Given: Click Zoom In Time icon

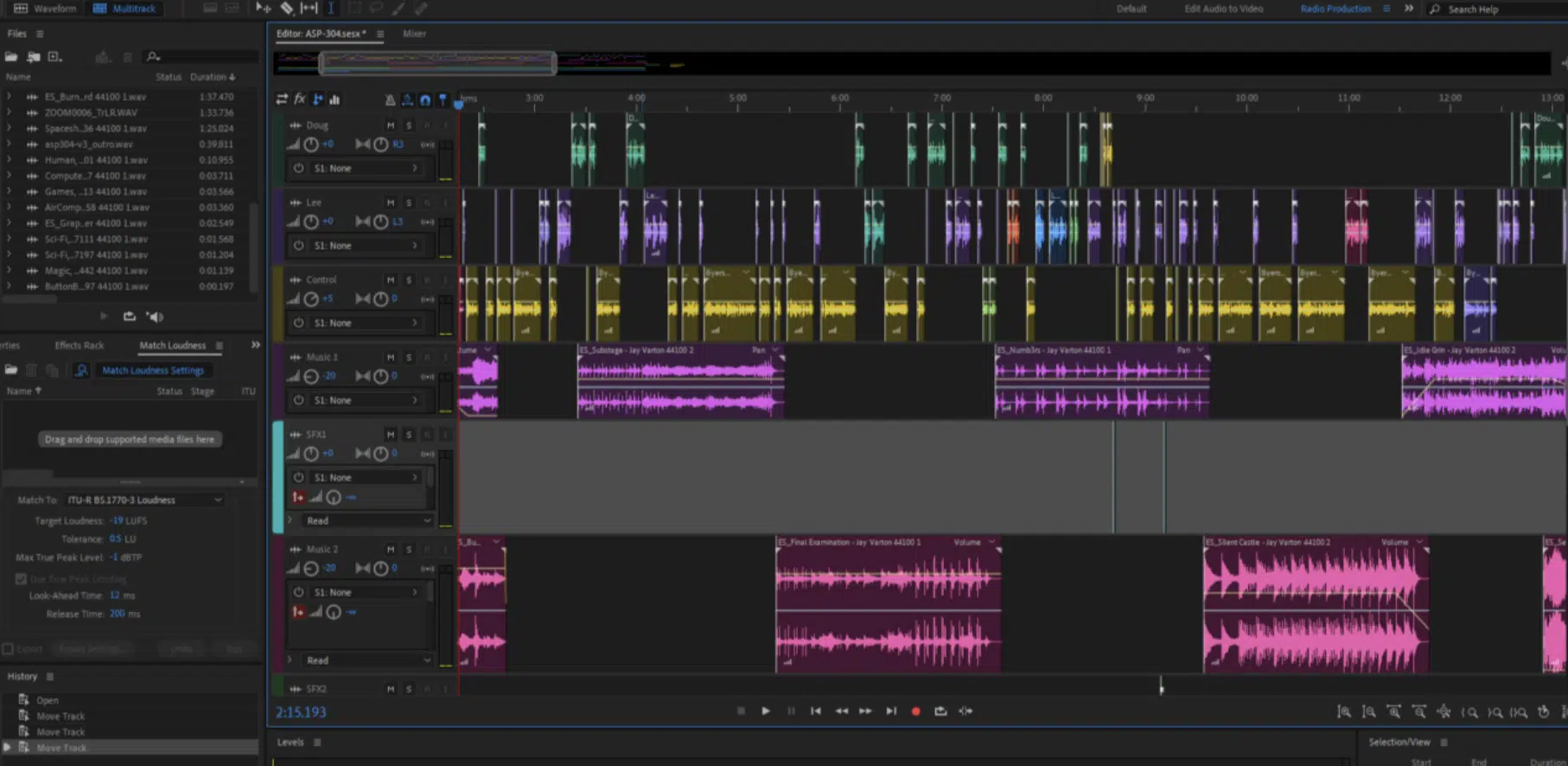Looking at the screenshot, I should tap(1394, 712).
